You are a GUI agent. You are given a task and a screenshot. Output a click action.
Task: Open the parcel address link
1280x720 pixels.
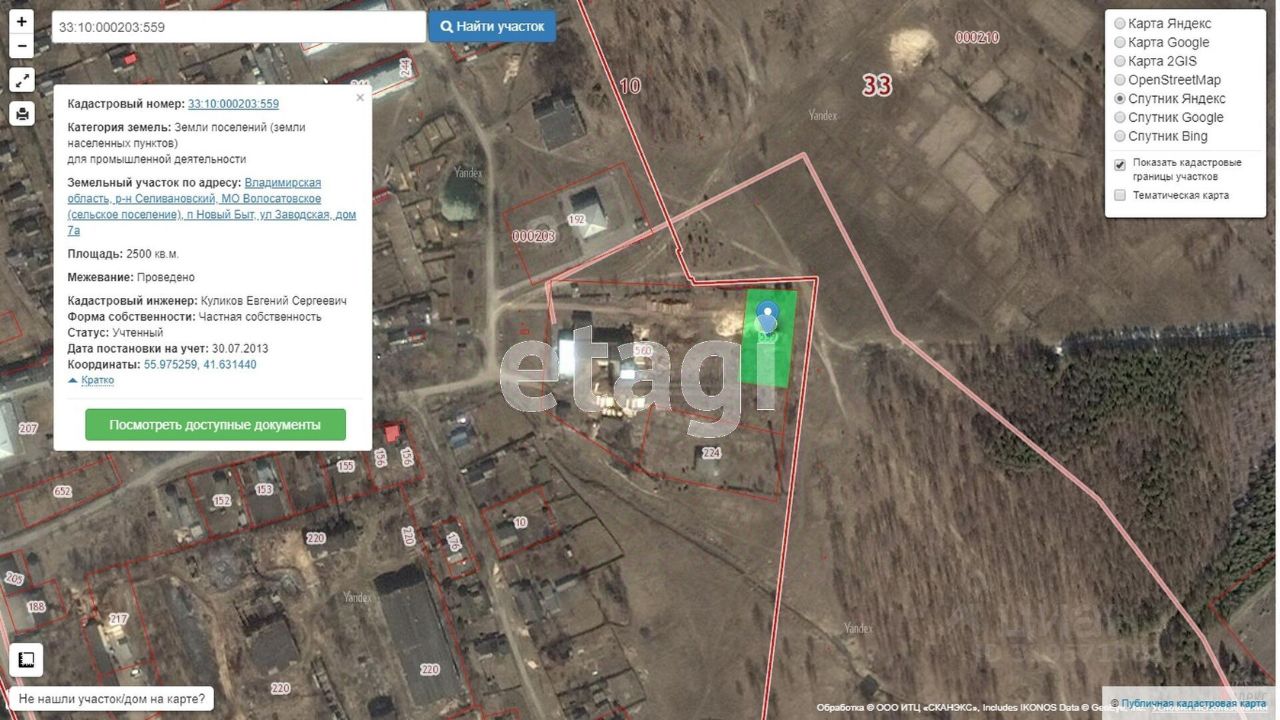tap(212, 206)
